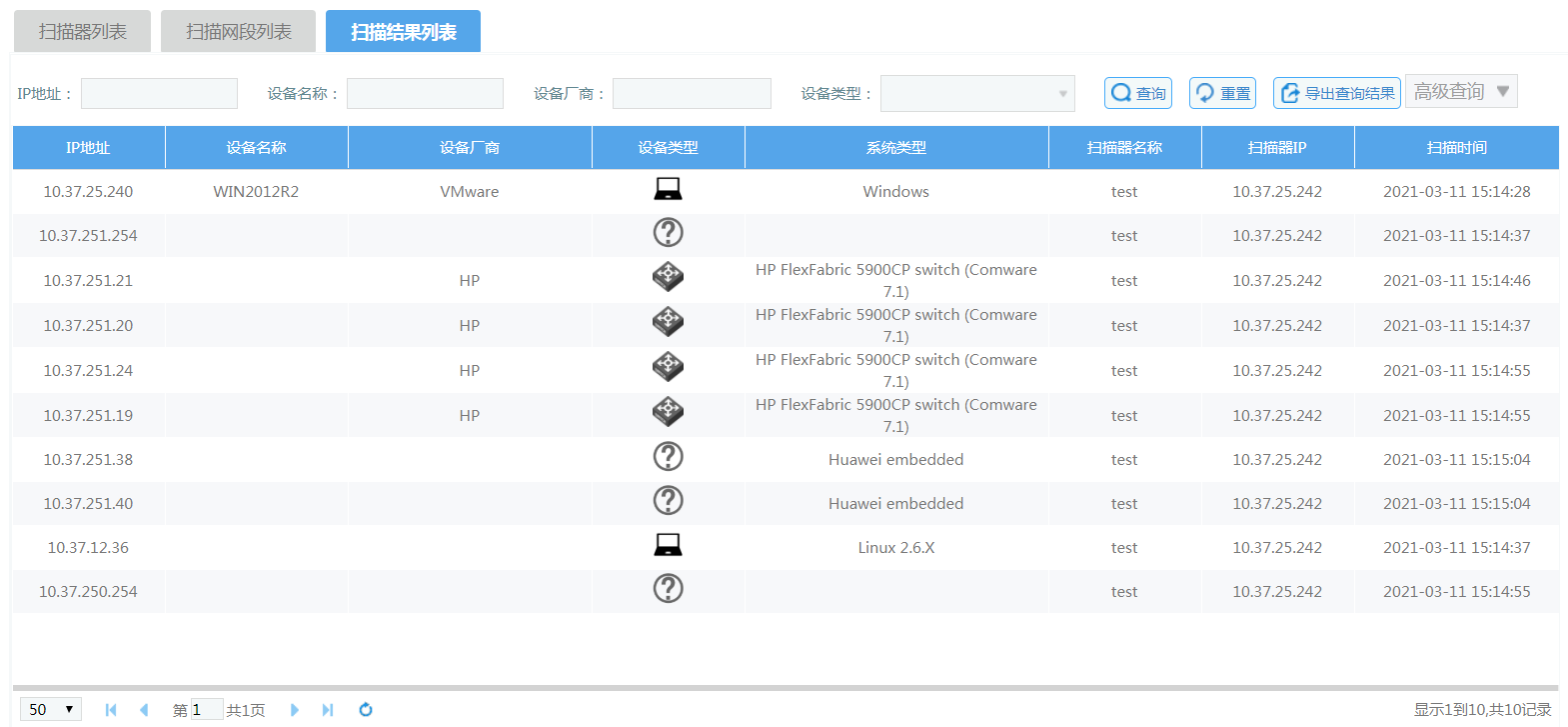Click scan time 2021-03-11 15:14:28
Viewport: 1568px width, 727px height.
(1457, 192)
